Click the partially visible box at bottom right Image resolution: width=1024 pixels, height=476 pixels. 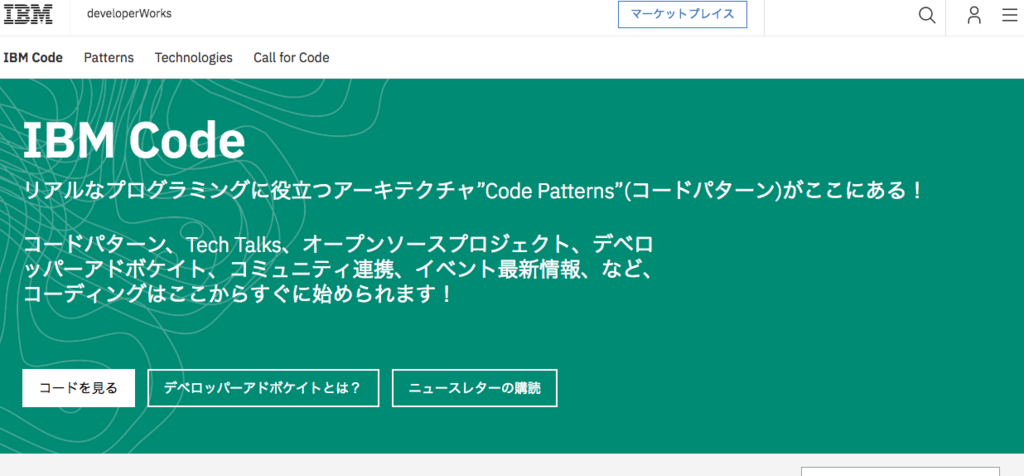tap(900, 471)
